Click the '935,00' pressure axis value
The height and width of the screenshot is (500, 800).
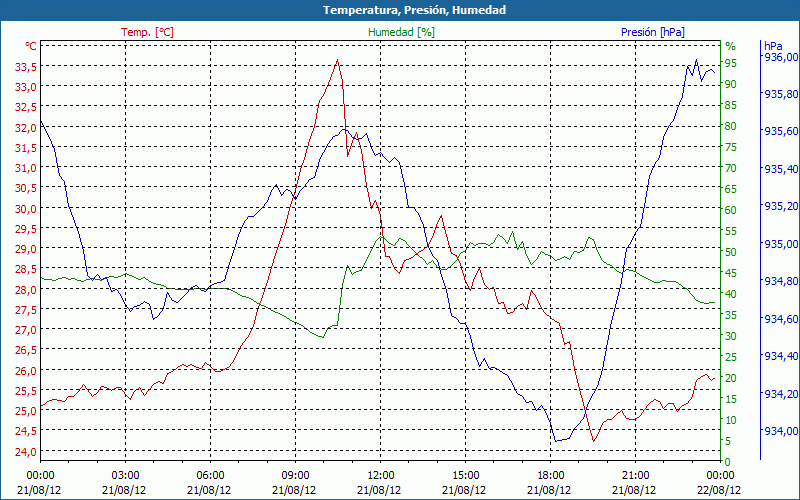point(780,243)
